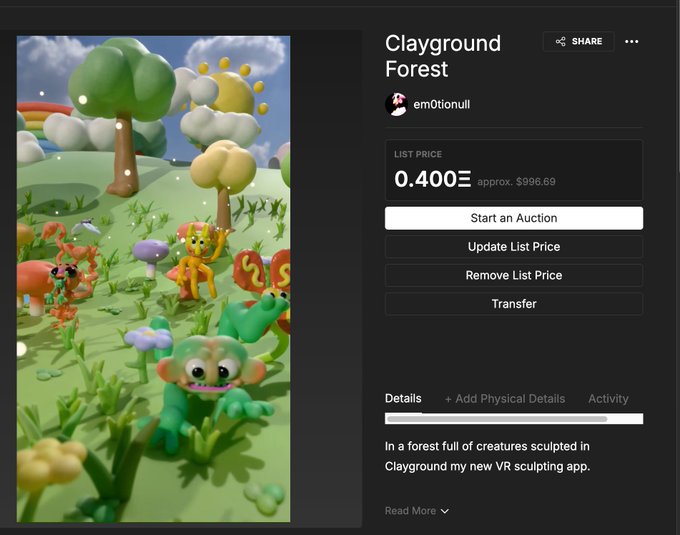This screenshot has height=535, width=680.
Task: Click the LIST PRICE label
Action: (418, 154)
